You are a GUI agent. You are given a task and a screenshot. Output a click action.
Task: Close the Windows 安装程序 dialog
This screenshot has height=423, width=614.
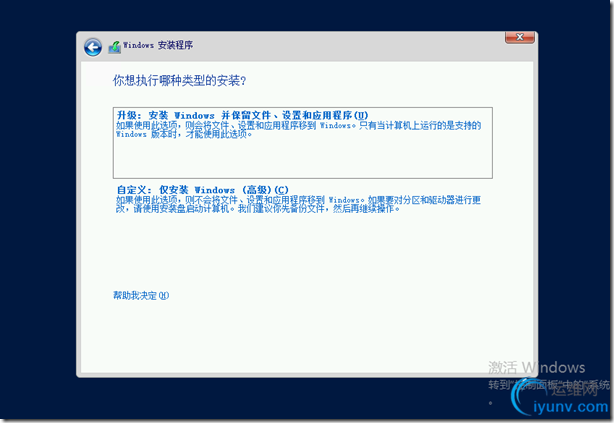point(520,37)
